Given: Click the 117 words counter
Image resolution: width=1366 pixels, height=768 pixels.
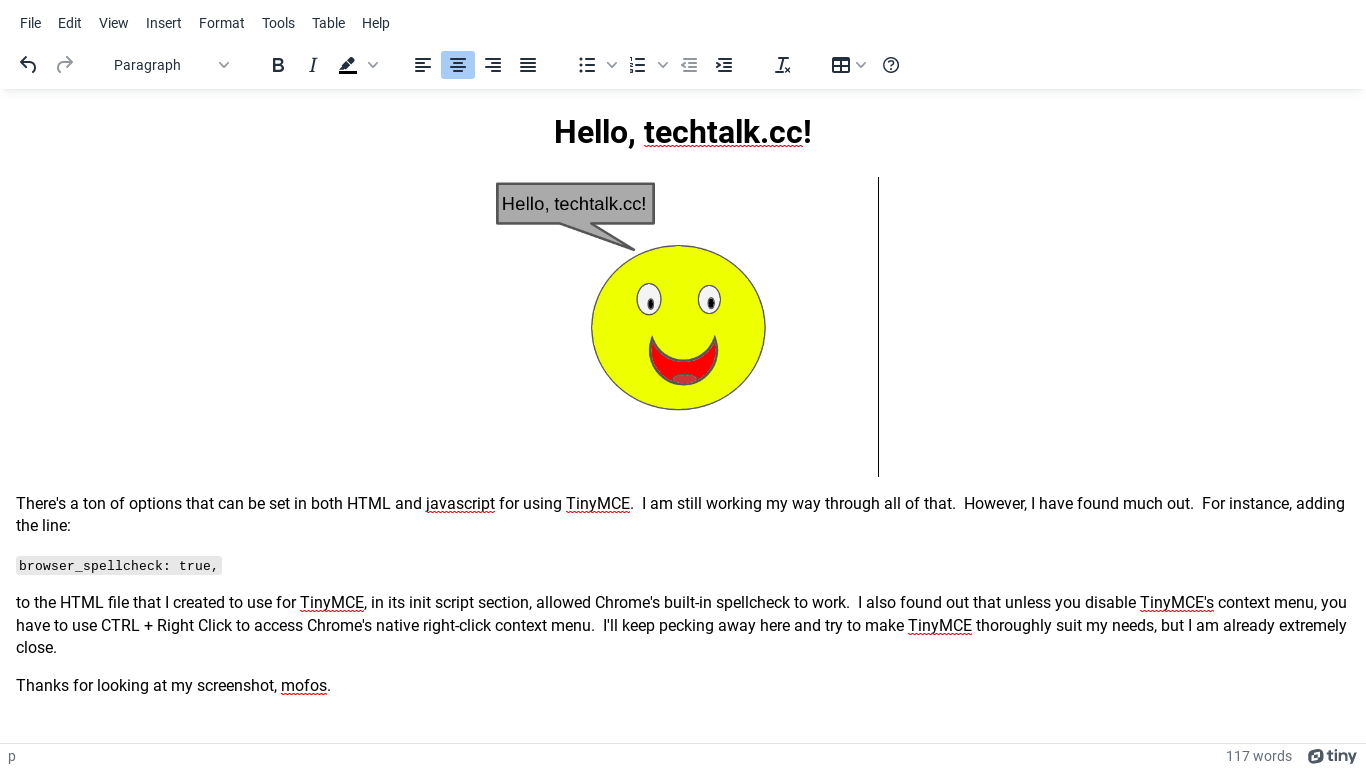Looking at the screenshot, I should (x=1259, y=756).
